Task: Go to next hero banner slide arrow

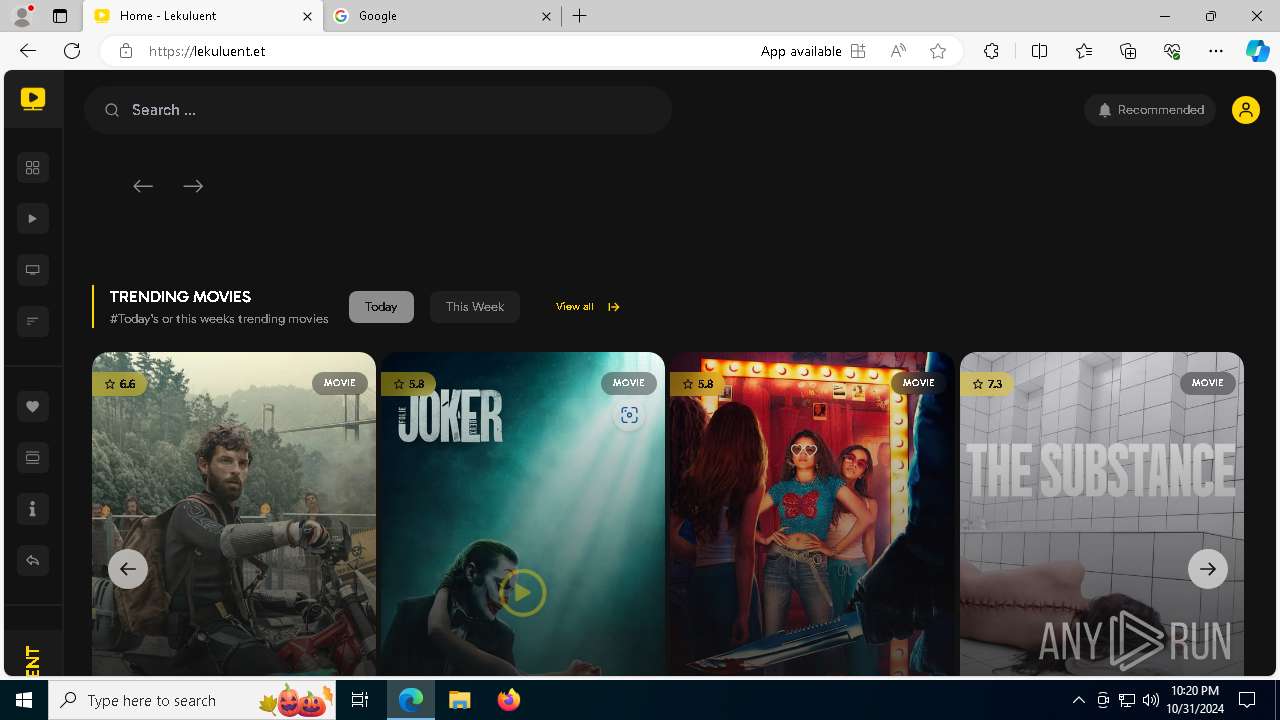Action: (193, 186)
